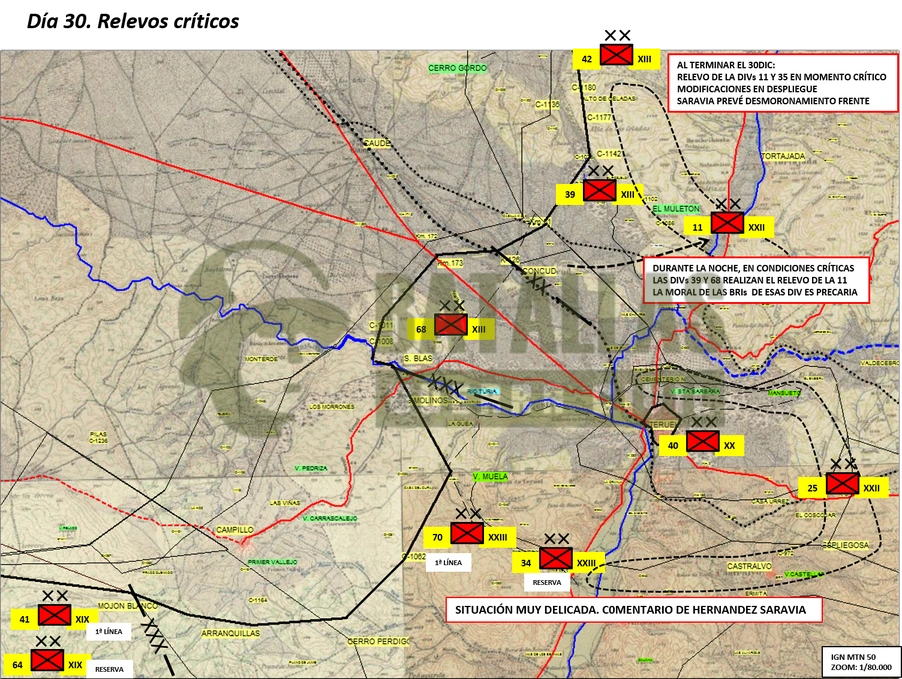This screenshot has width=902, height=679.
Task: Click the "1ª LÍNEA" label under Division 70
Action: coord(448,563)
